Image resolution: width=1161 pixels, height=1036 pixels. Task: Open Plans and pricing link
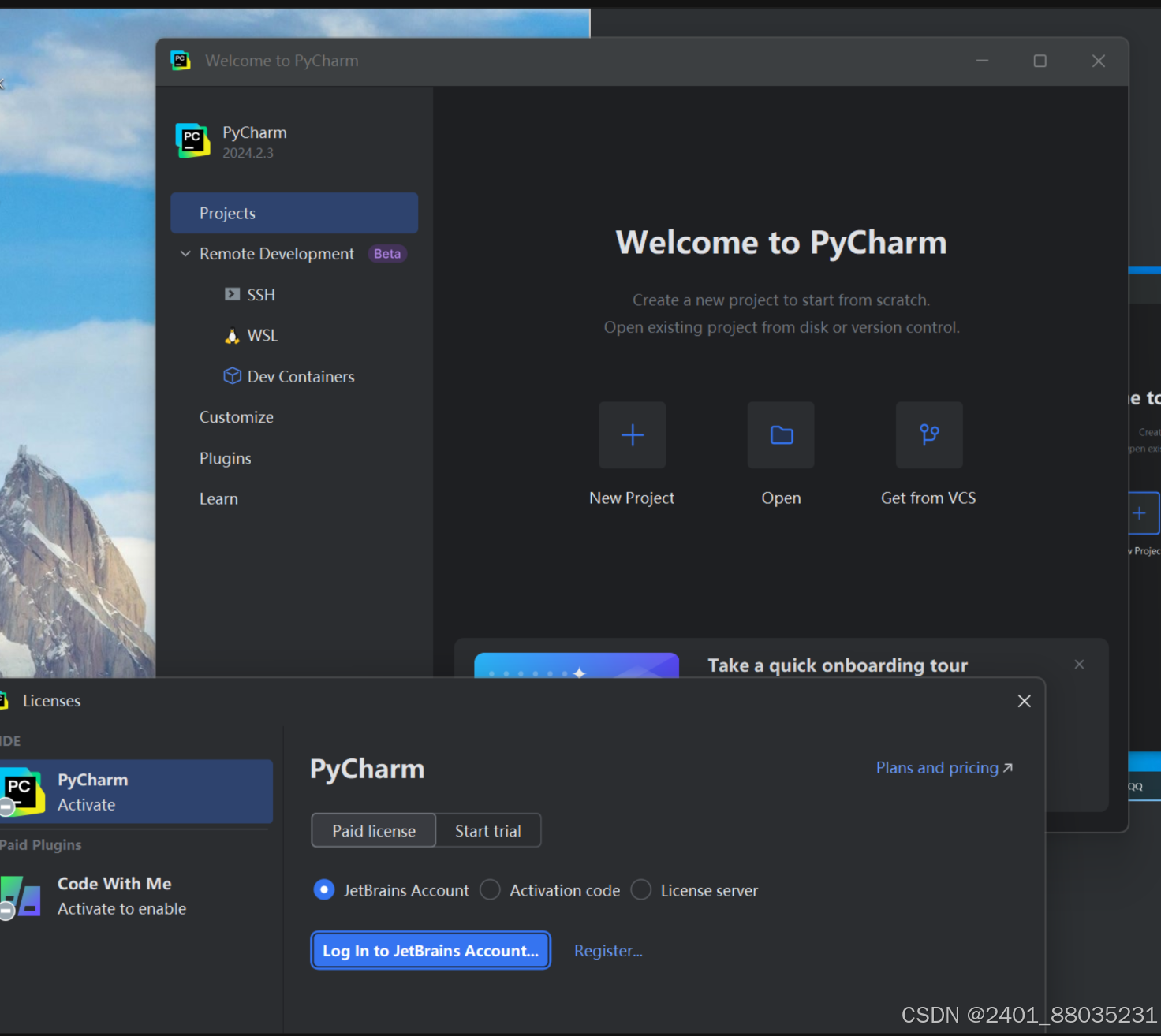pyautogui.click(x=944, y=768)
